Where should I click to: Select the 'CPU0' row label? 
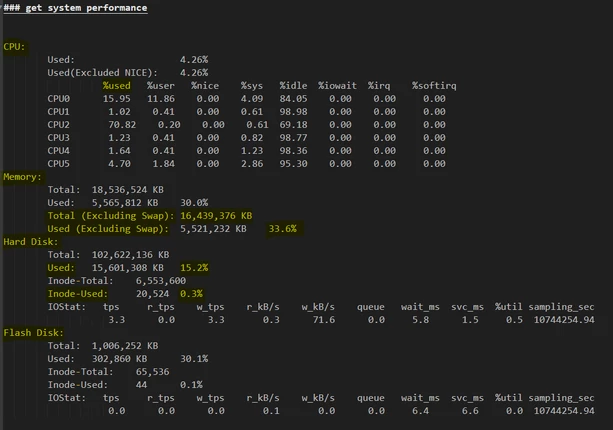click(58, 99)
